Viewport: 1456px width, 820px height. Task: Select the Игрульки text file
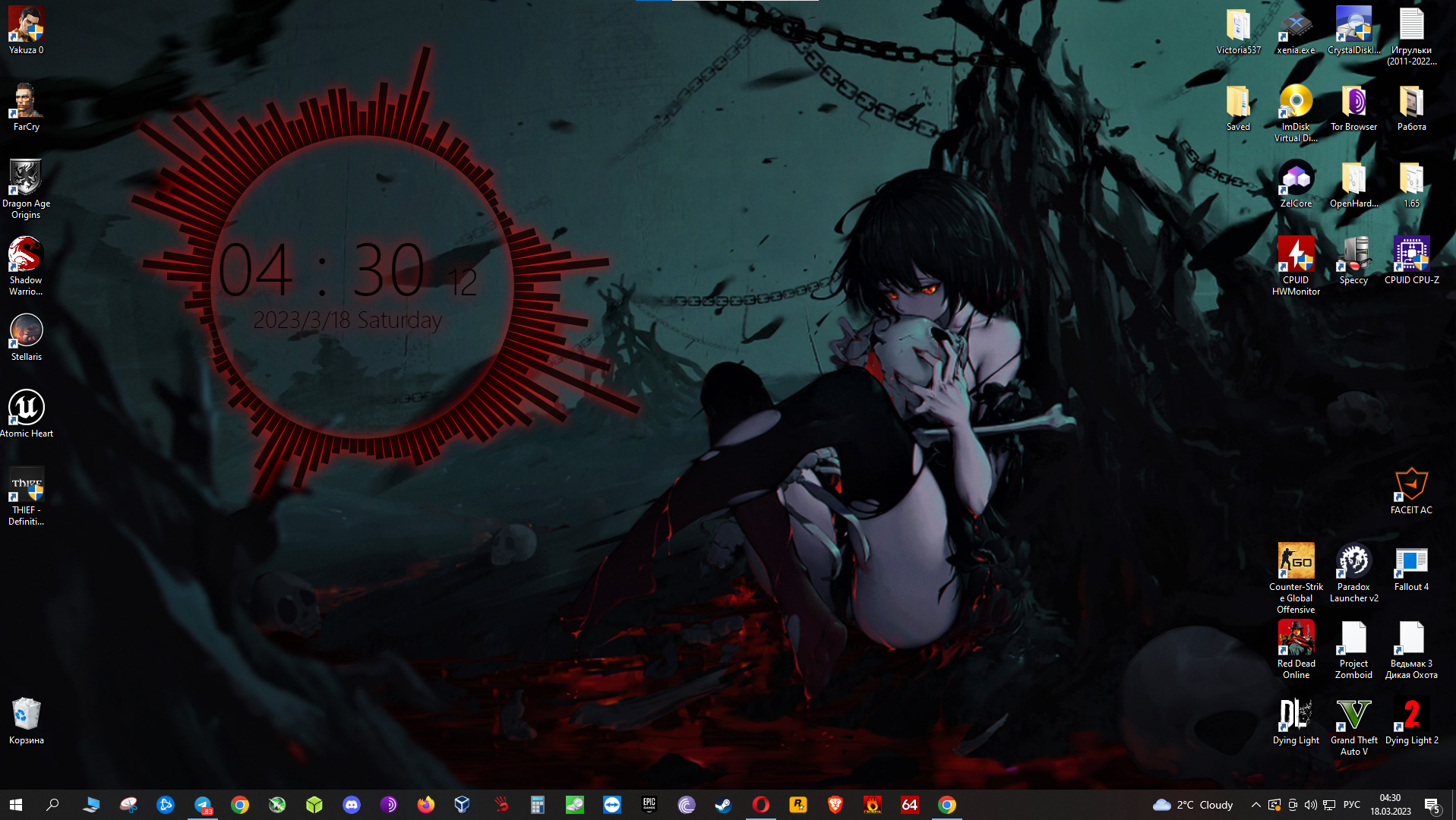pyautogui.click(x=1411, y=36)
